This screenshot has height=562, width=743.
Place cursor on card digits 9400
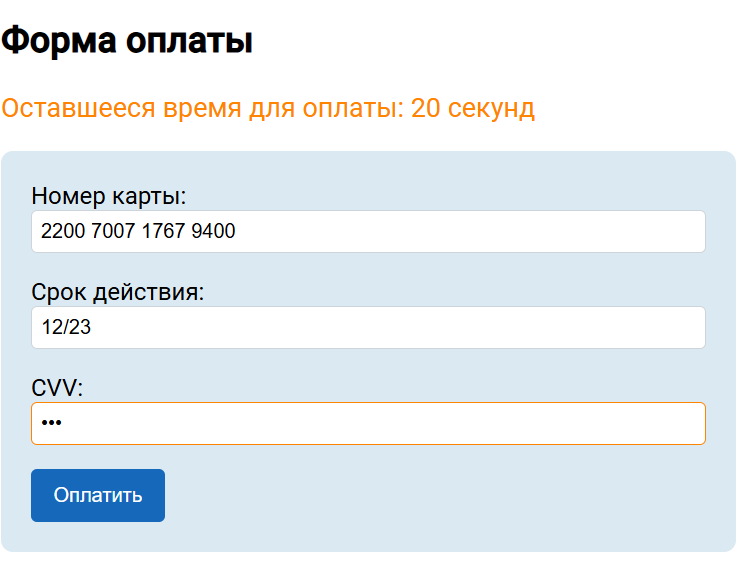(x=213, y=231)
